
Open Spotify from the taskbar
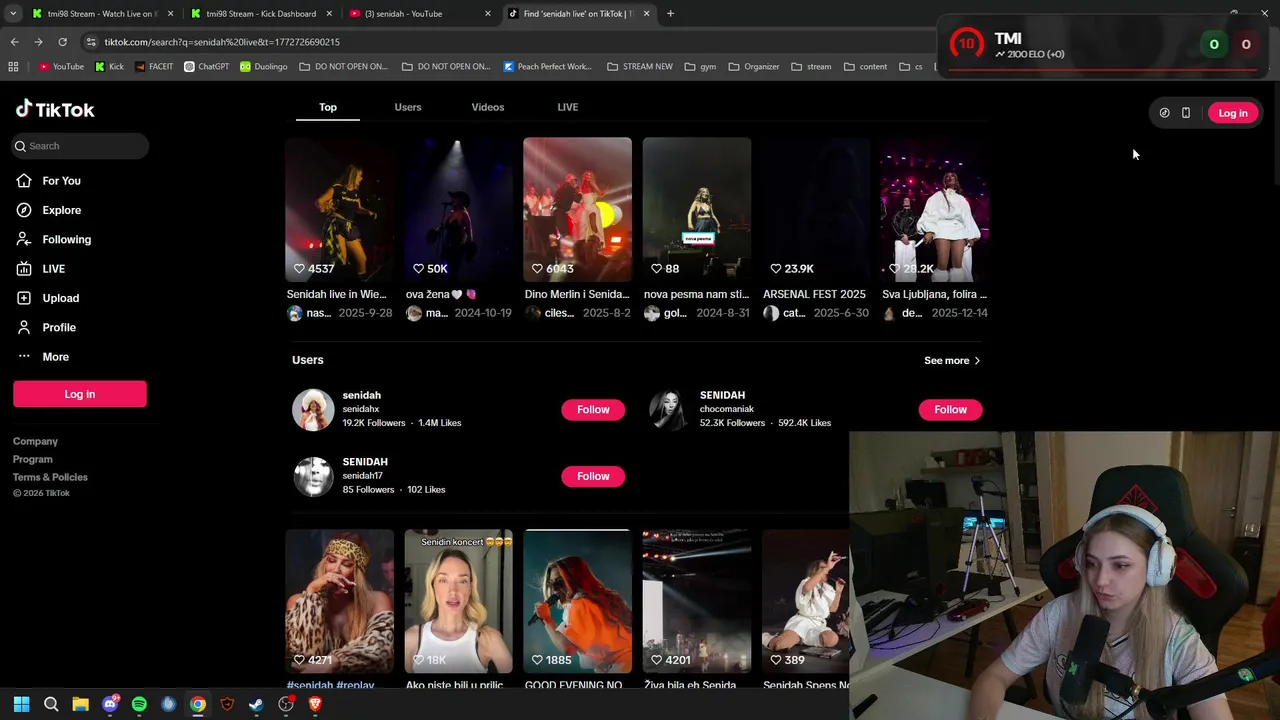[139, 704]
